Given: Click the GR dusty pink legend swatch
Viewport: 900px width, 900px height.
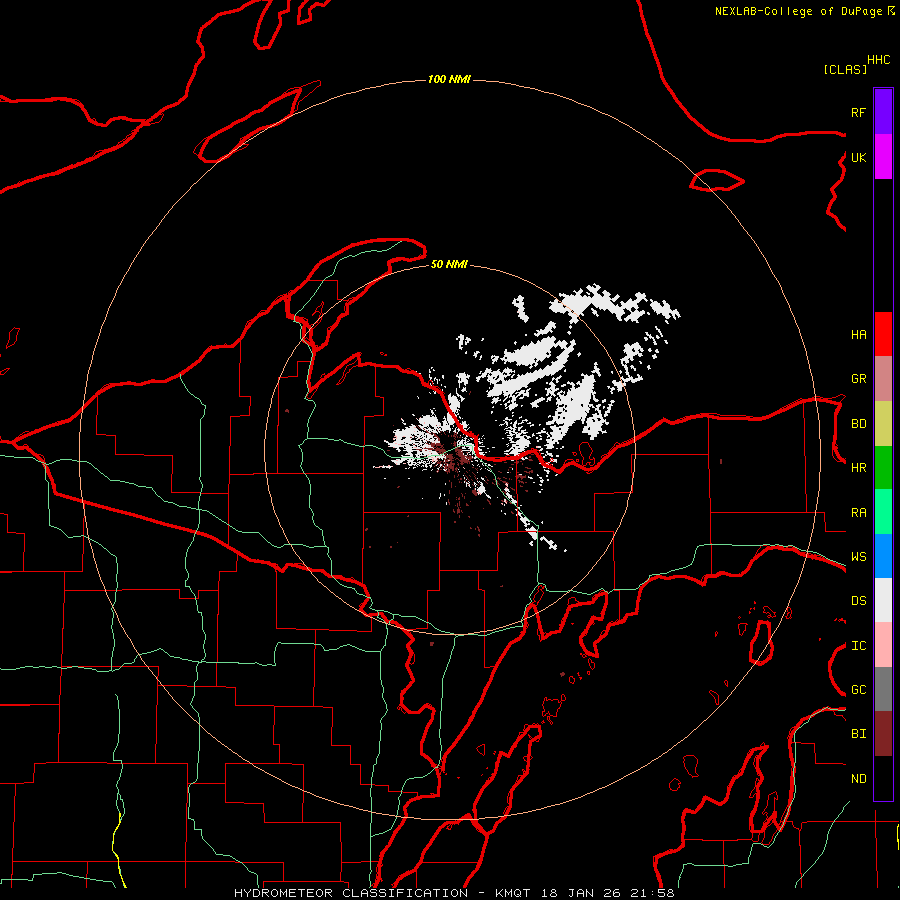Looking at the screenshot, I should click(x=883, y=379).
